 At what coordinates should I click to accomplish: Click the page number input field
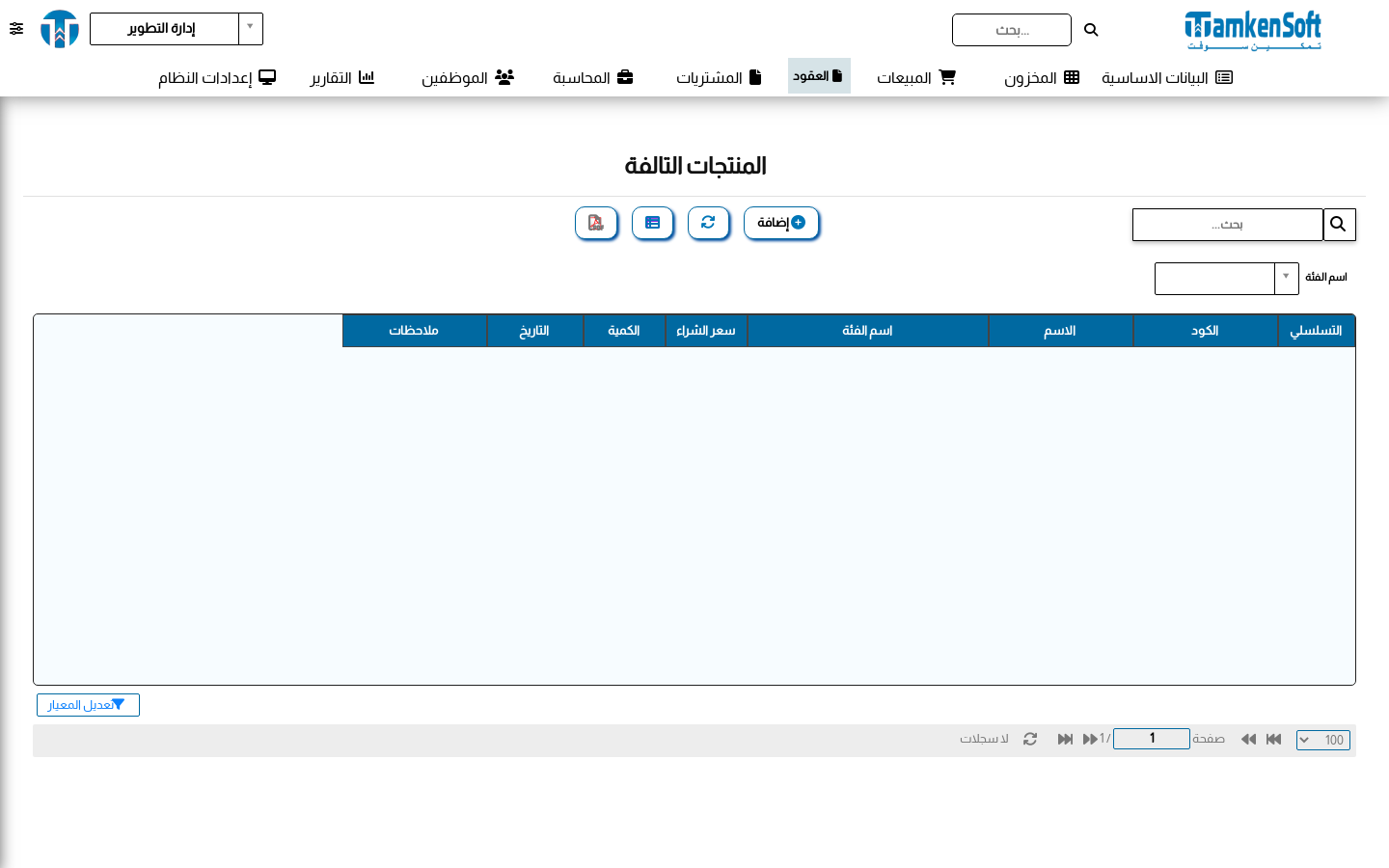(x=1152, y=739)
